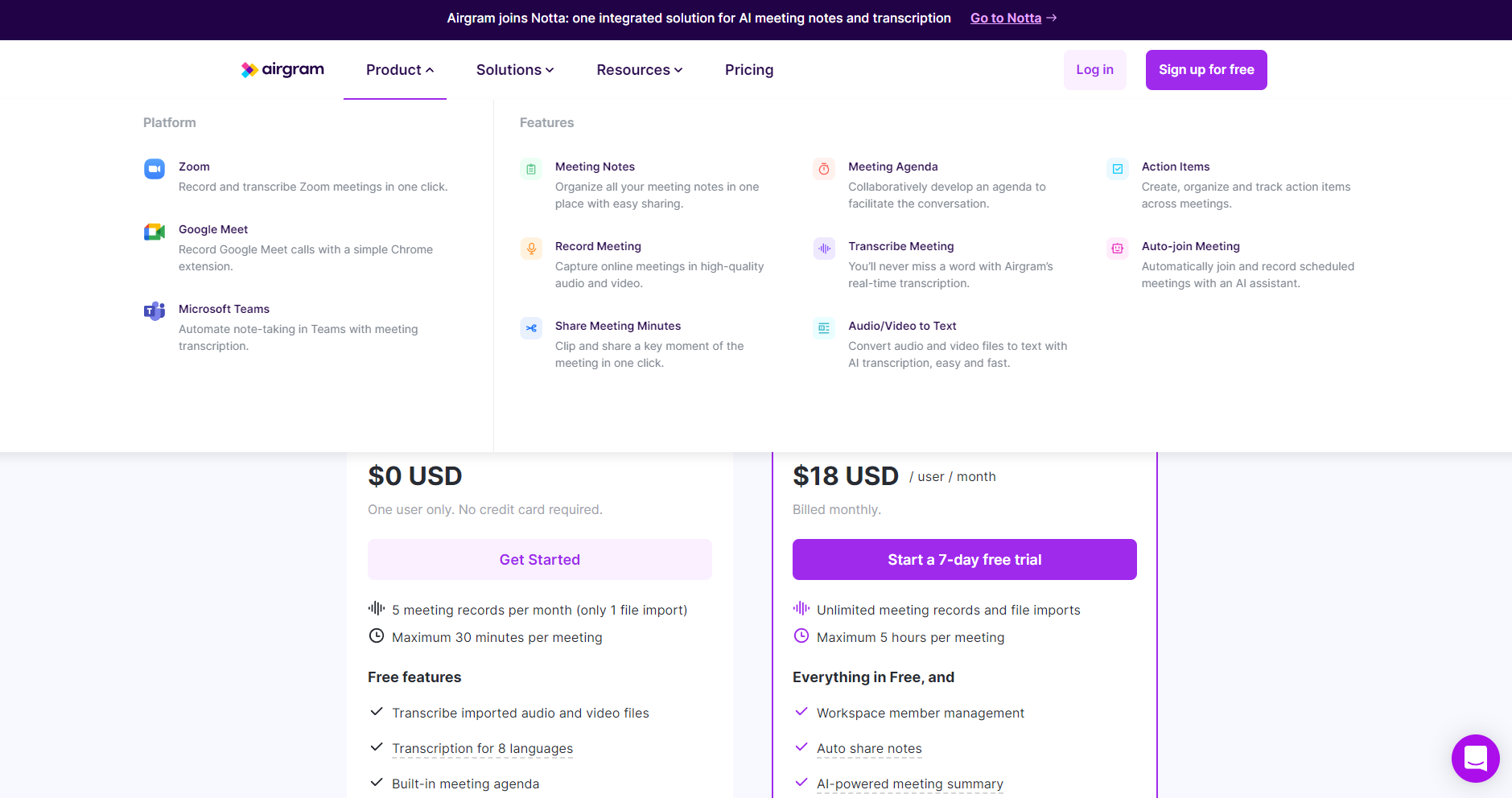Click the Airgram logo
Screen dimensions: 1512x798
click(282, 70)
